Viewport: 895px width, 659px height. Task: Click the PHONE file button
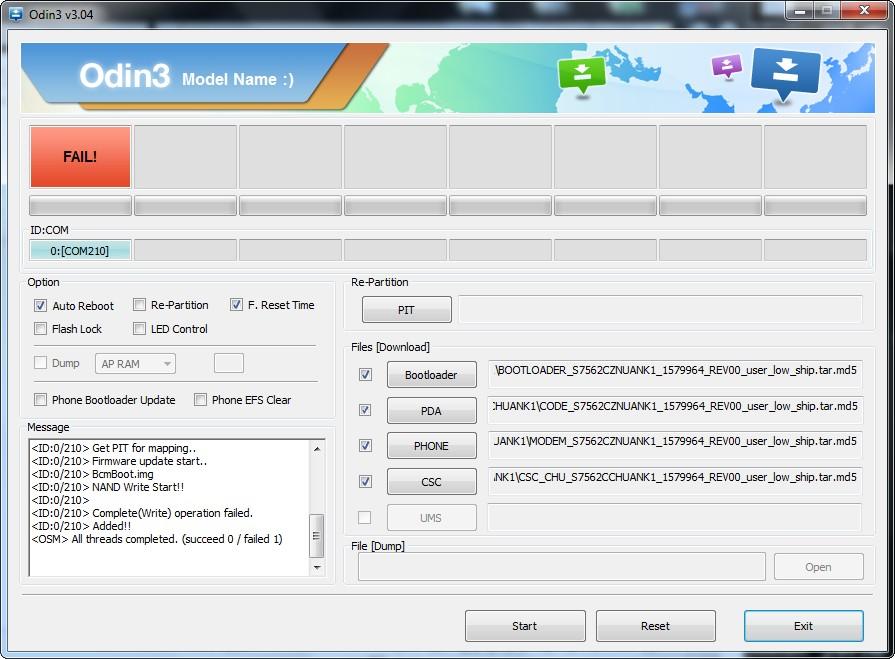point(432,446)
